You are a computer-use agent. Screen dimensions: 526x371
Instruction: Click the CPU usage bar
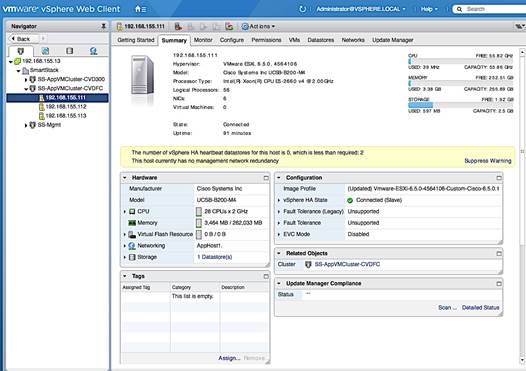tap(460, 61)
